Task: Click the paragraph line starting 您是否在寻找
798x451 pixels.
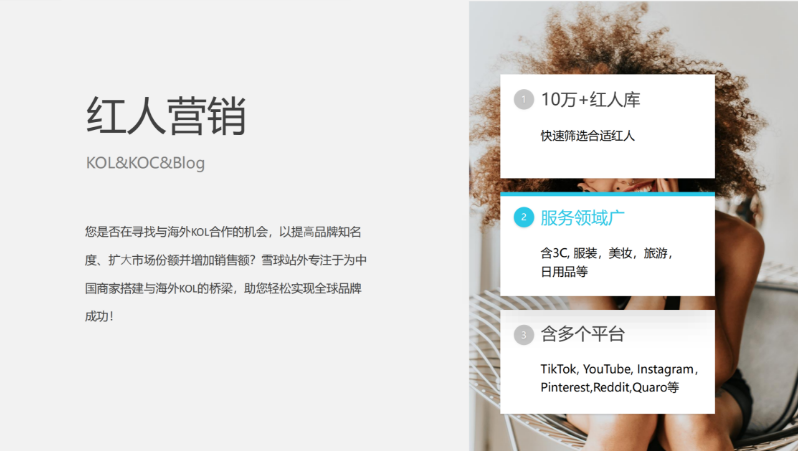Action: [223, 232]
